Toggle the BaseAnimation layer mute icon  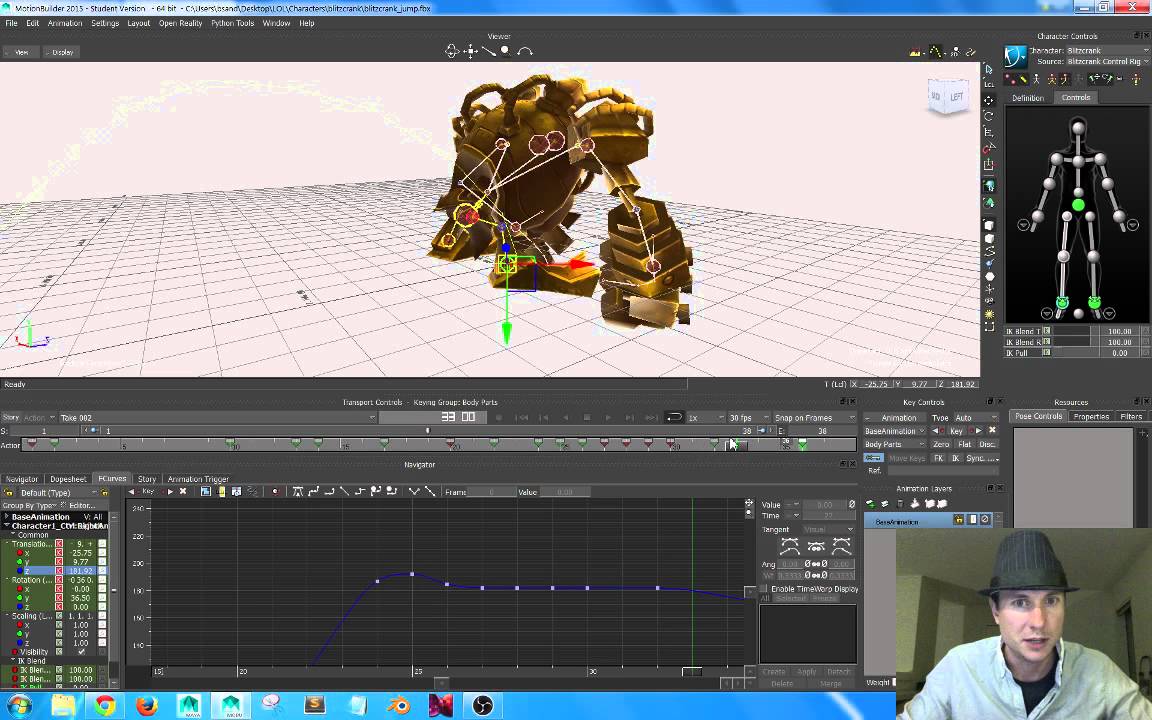pos(985,520)
